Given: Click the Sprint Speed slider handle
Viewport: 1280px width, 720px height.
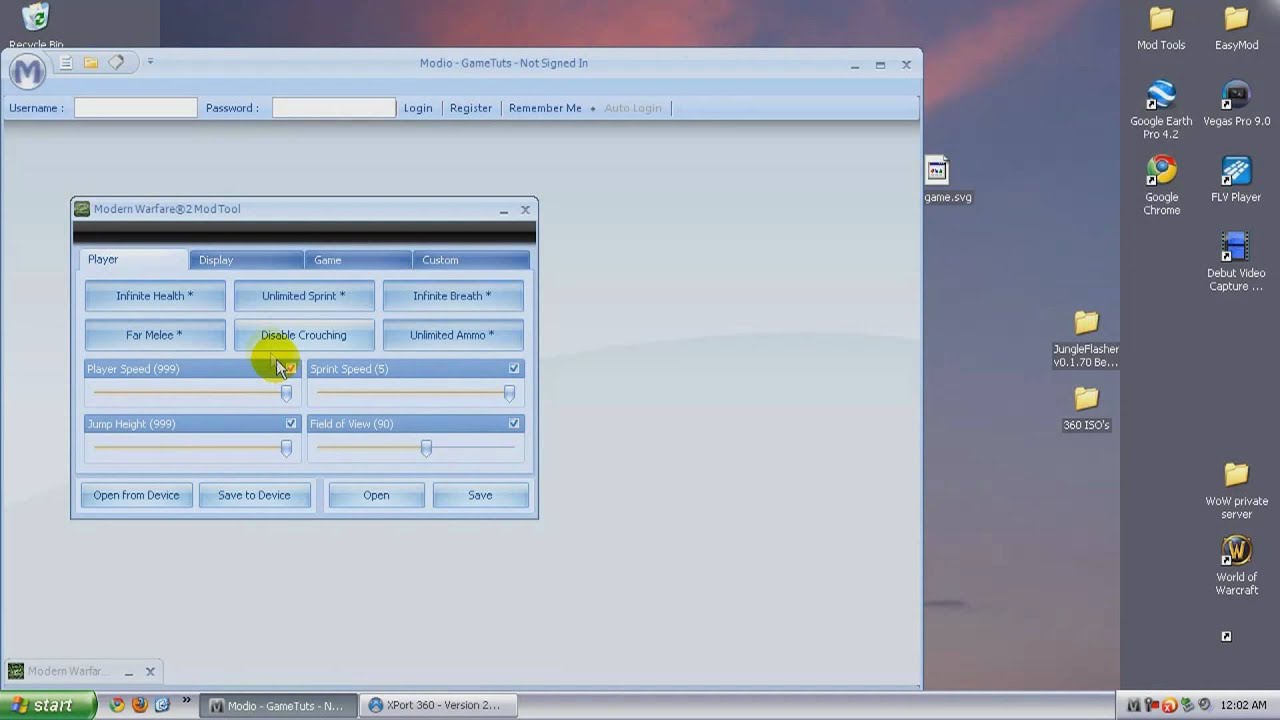Looking at the screenshot, I should (509, 393).
